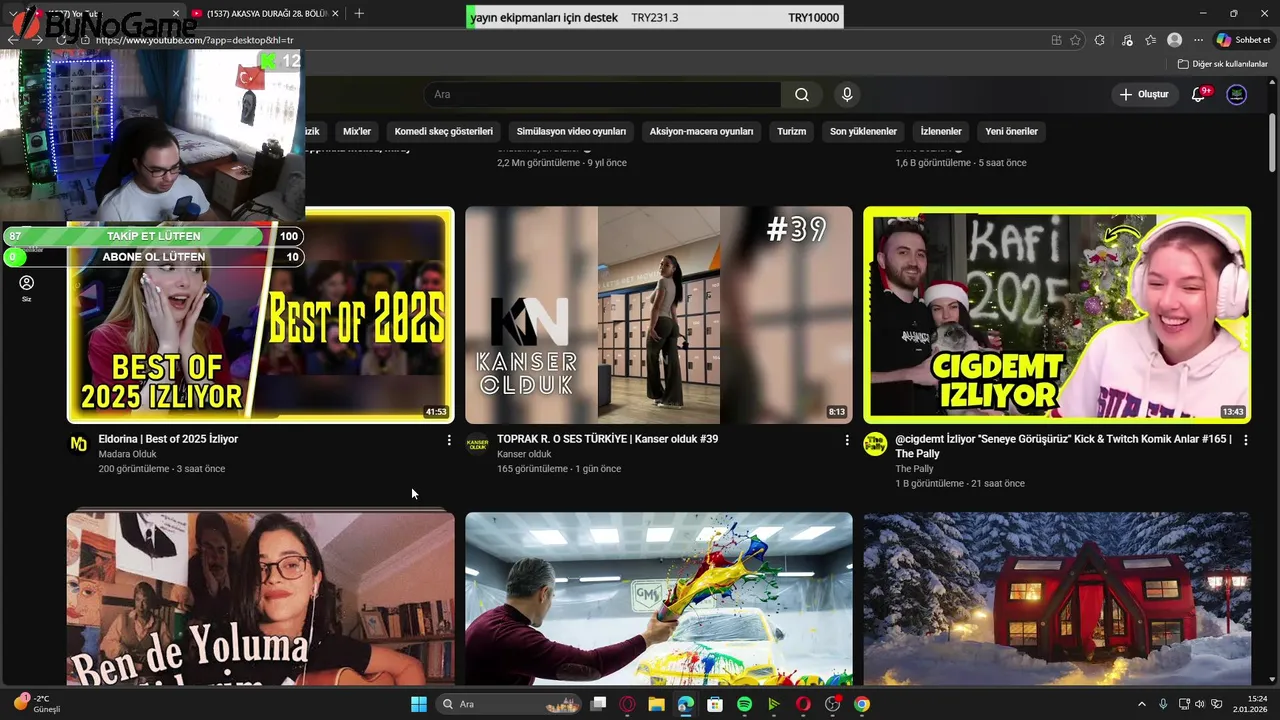Viewport: 1280px width, 720px height.
Task: Add page to favorites with star icon
Action: coord(1075,40)
